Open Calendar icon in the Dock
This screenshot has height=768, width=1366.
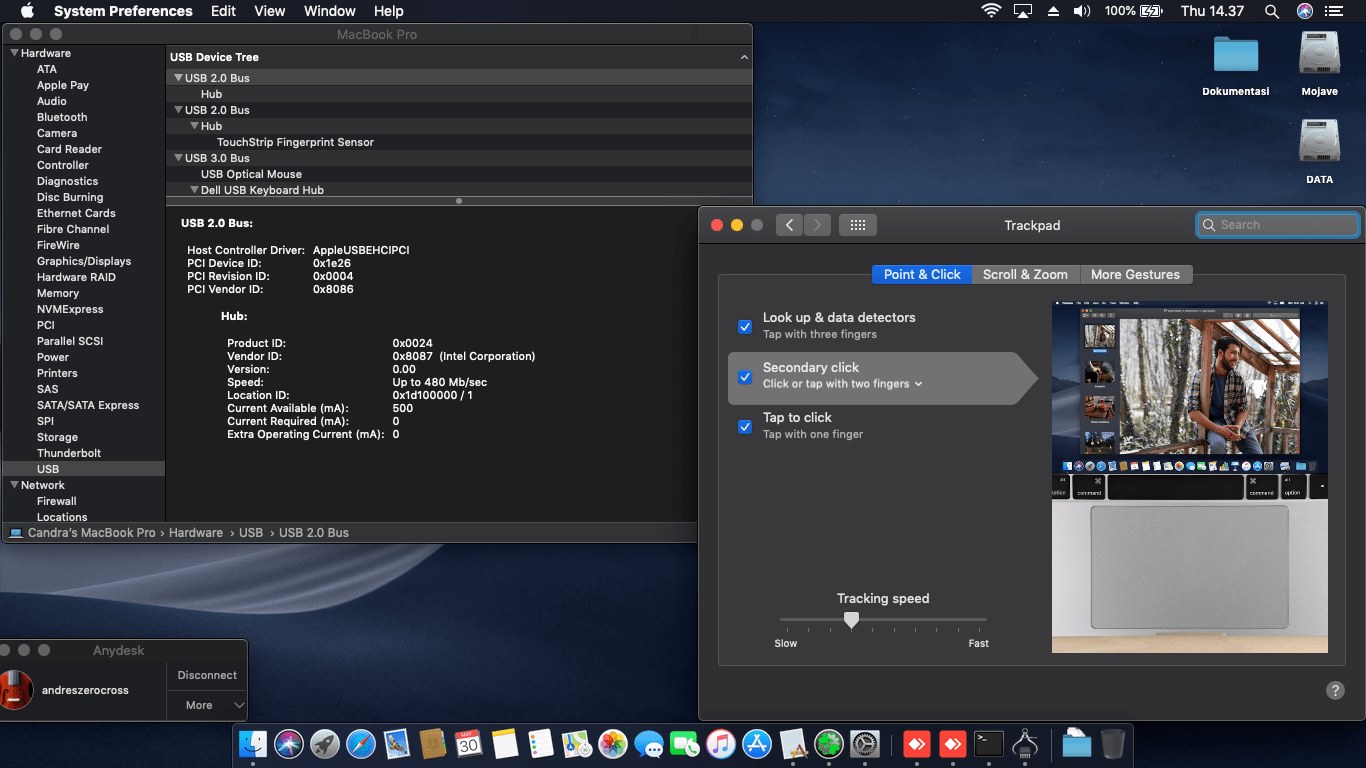point(468,743)
